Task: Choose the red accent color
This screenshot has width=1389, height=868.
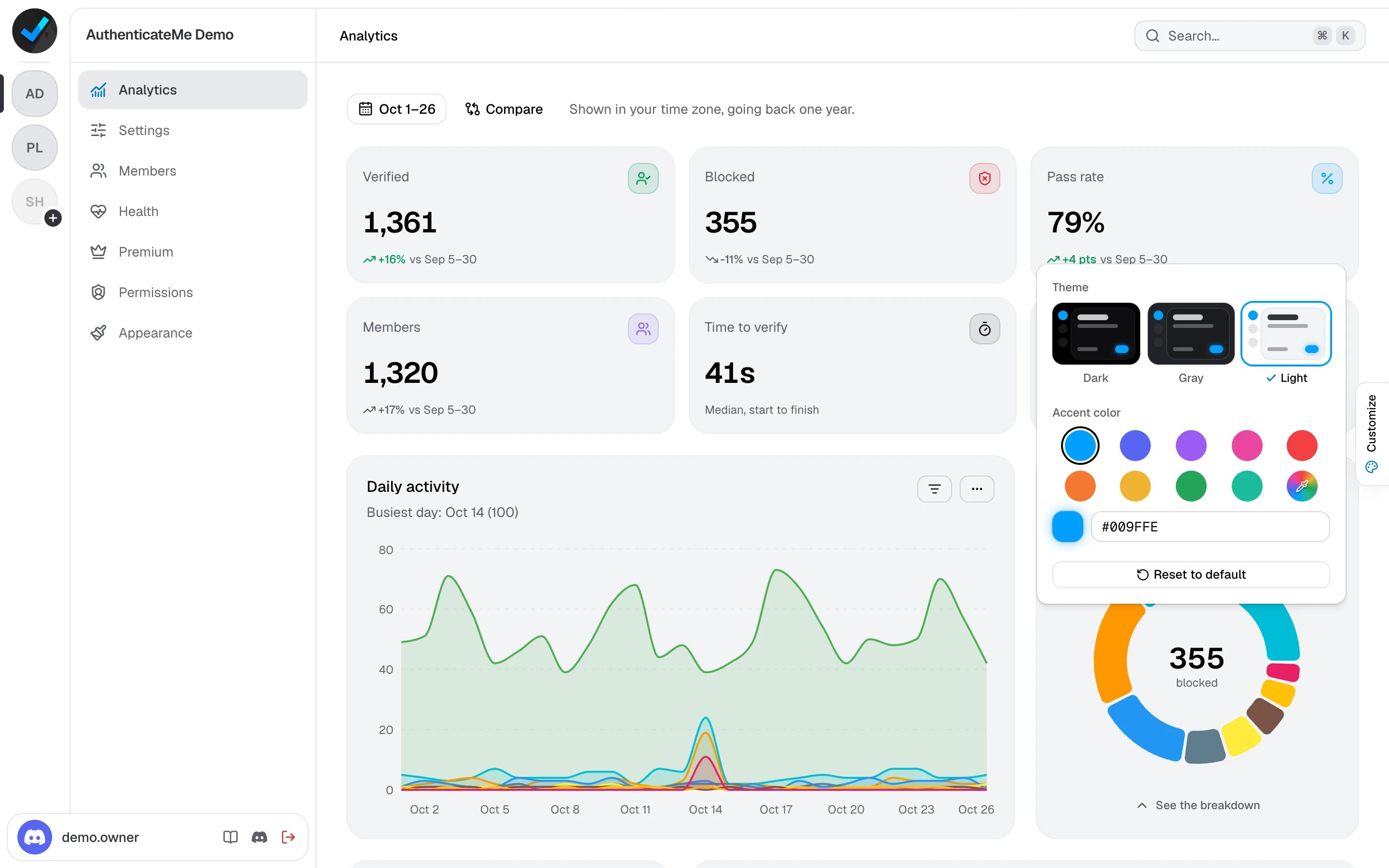Action: (1302, 446)
